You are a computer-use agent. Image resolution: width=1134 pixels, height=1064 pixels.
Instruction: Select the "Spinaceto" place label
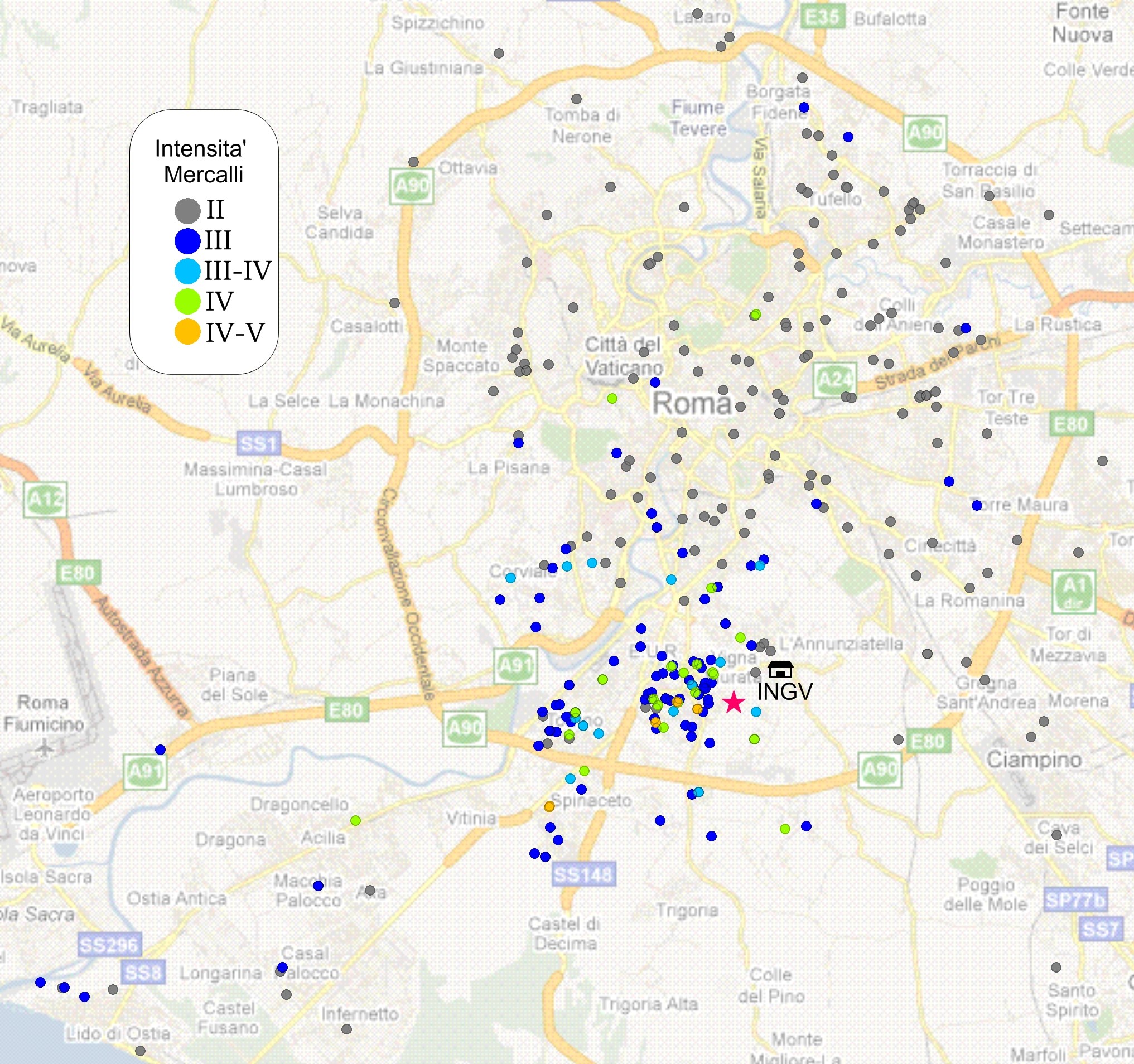592,801
